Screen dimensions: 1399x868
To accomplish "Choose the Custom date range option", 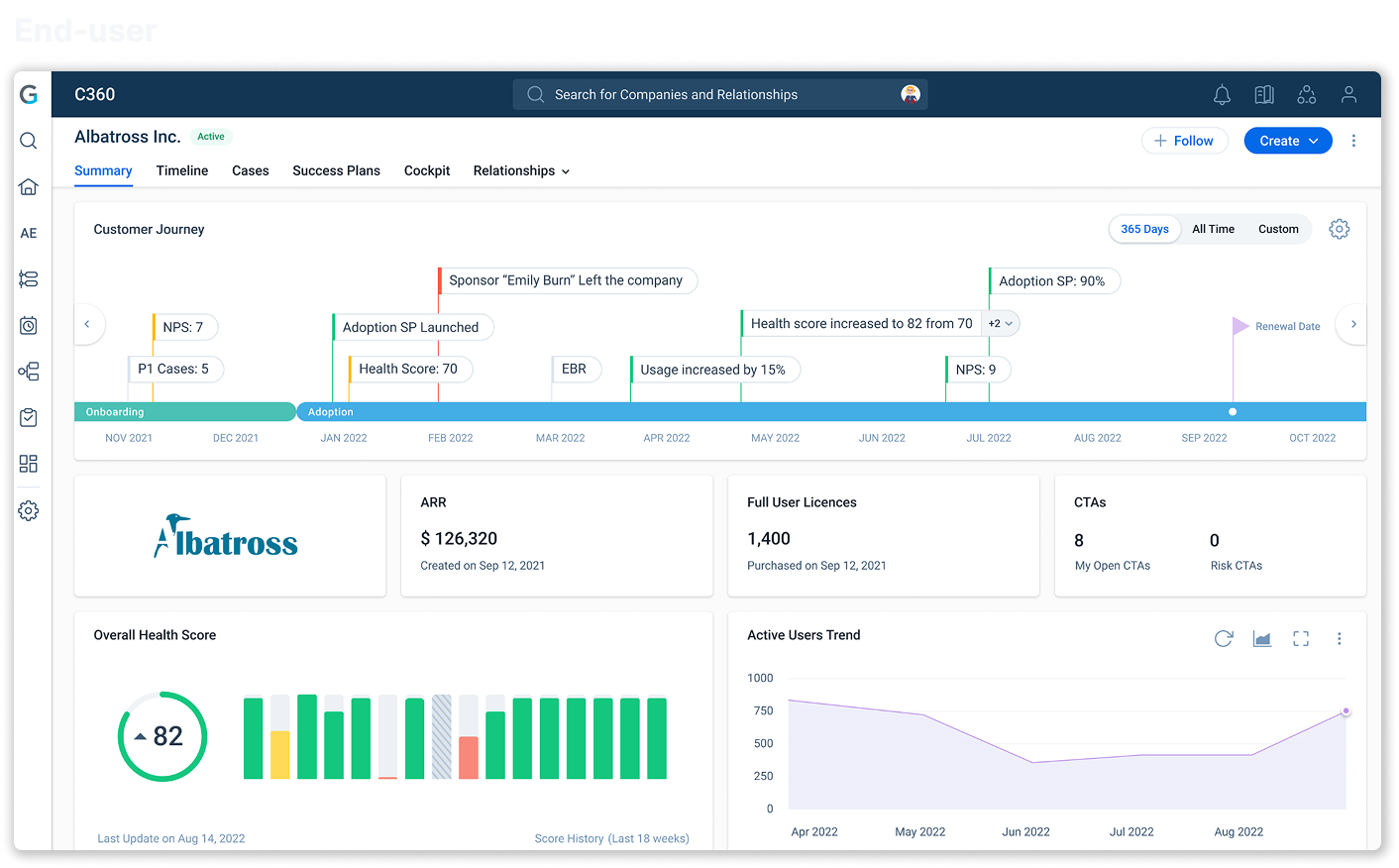I will (1278, 229).
